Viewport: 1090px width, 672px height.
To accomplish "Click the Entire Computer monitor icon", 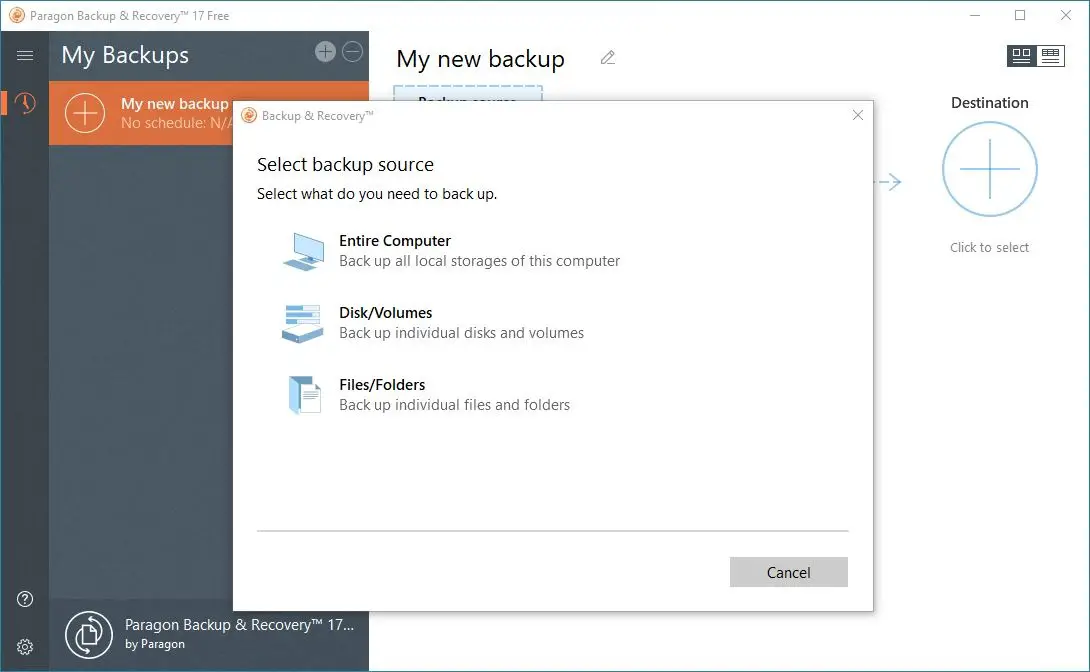I will tap(303, 251).
